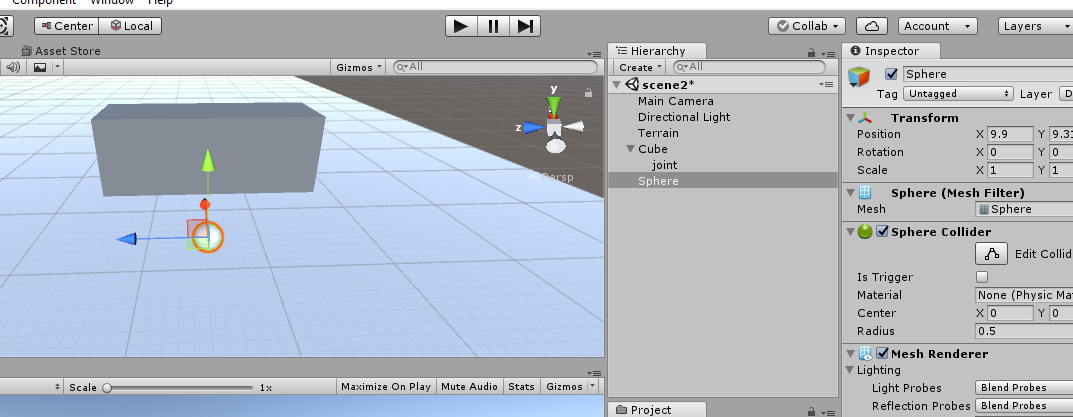Click the Sphere object icon cube in the Inspector

point(860,77)
